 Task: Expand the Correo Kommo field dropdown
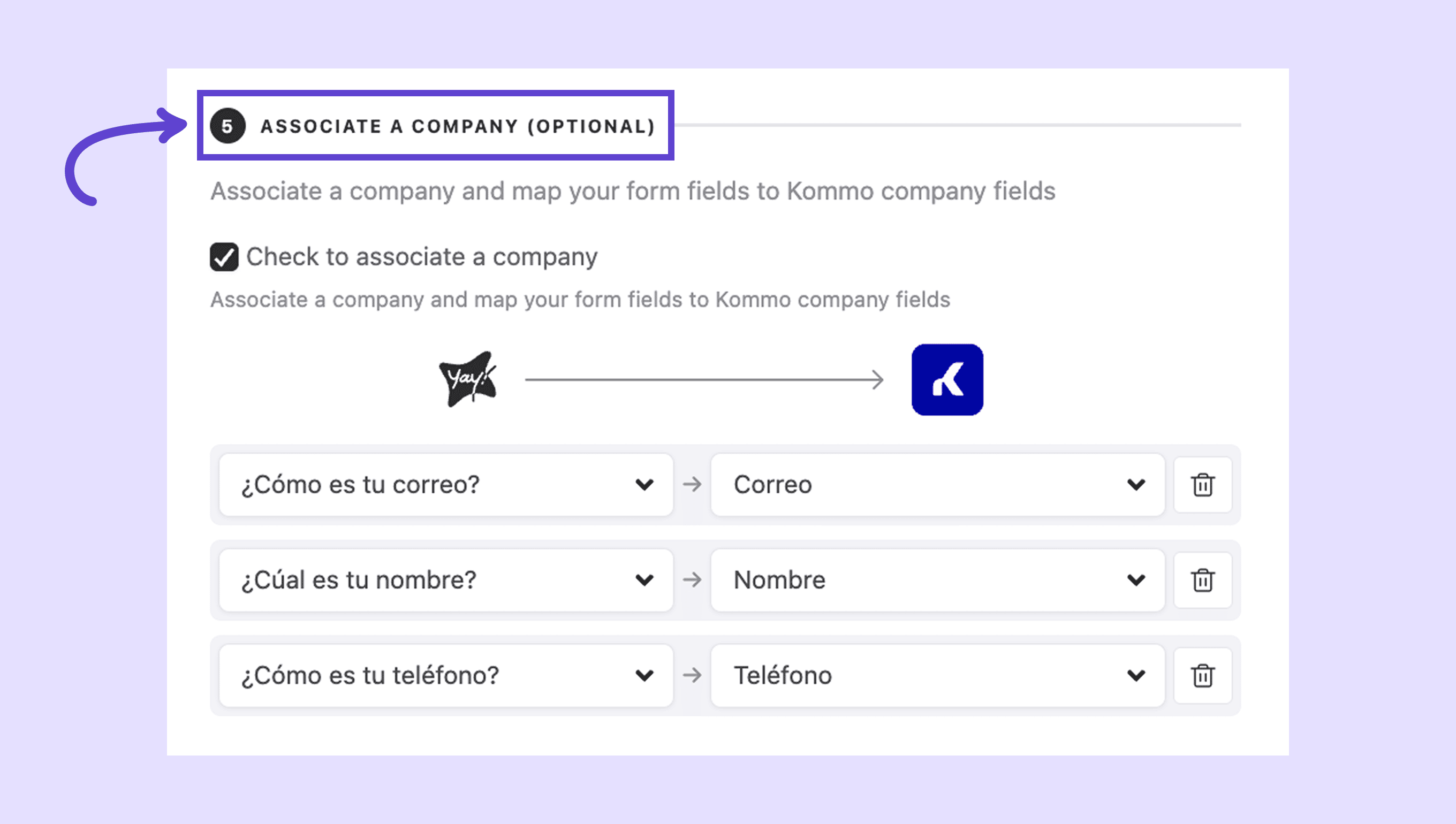click(x=937, y=485)
